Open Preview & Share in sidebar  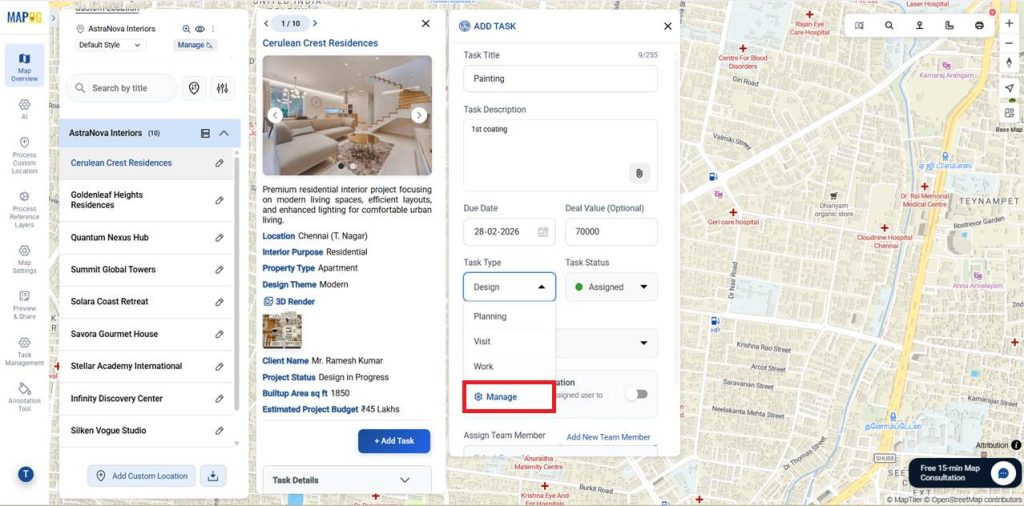pyautogui.click(x=24, y=305)
